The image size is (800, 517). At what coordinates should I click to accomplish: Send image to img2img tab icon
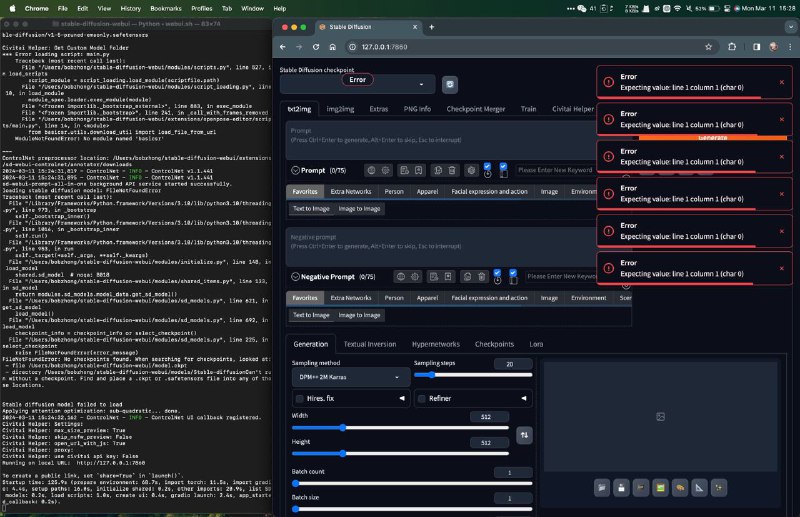click(x=660, y=488)
